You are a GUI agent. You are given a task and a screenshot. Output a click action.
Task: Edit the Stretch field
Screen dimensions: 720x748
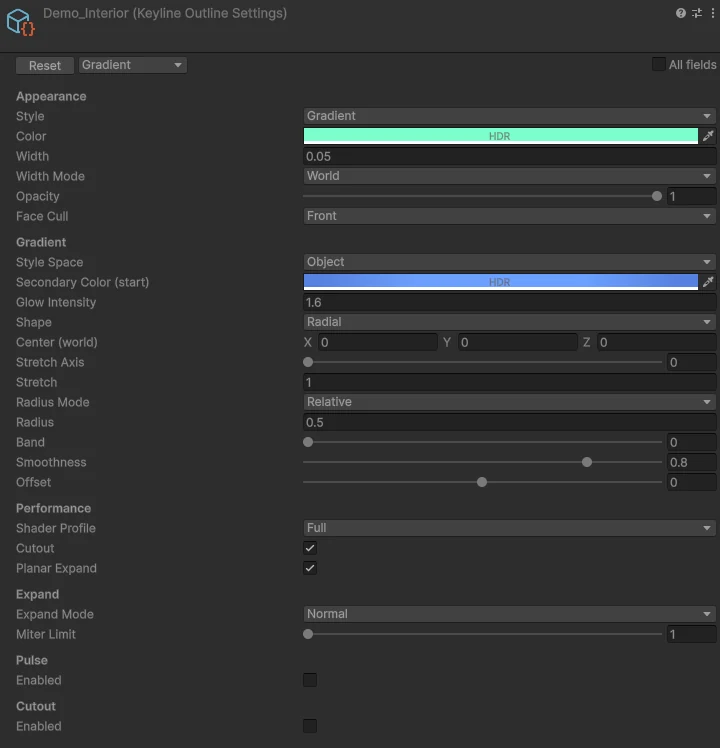click(510, 382)
